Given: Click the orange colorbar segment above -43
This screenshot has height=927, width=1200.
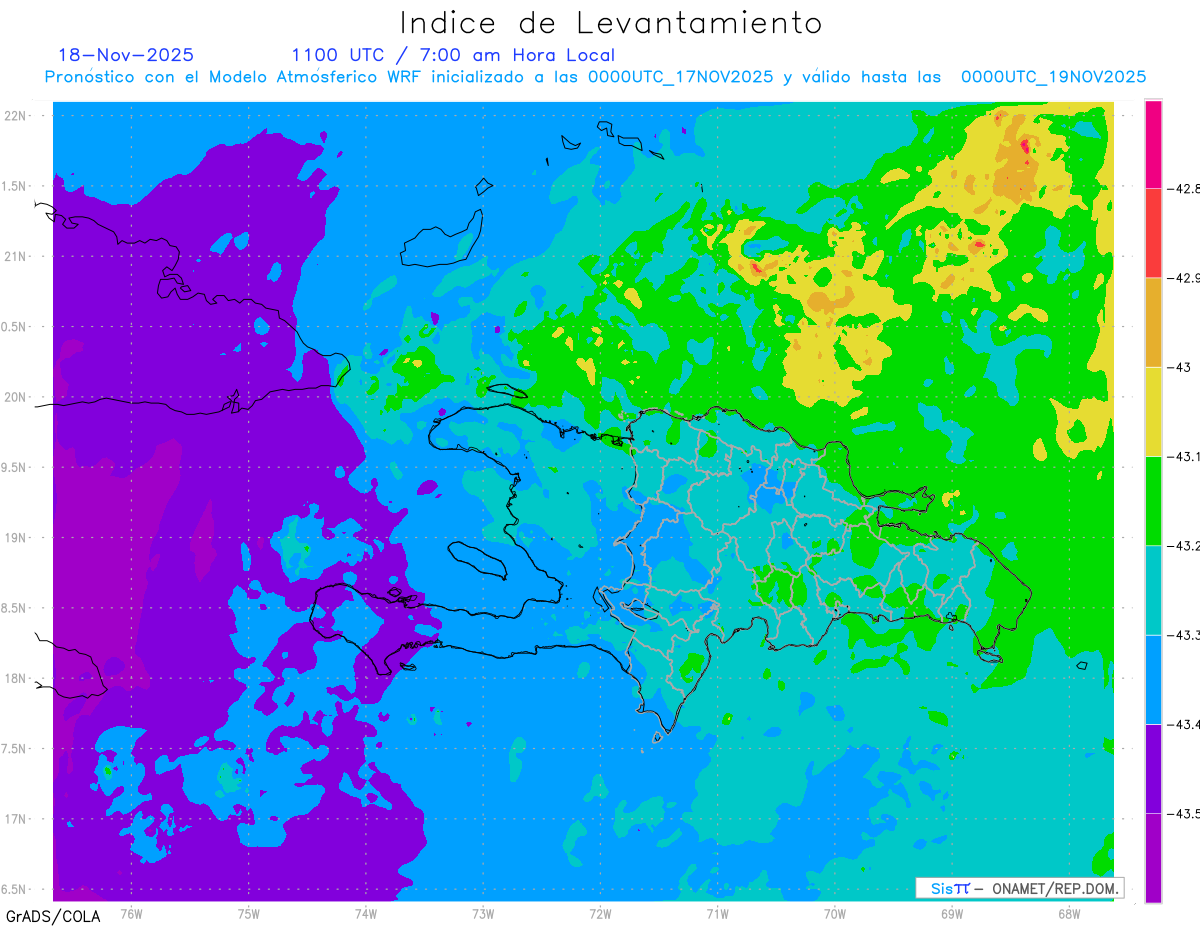Looking at the screenshot, I should click(x=1153, y=322).
